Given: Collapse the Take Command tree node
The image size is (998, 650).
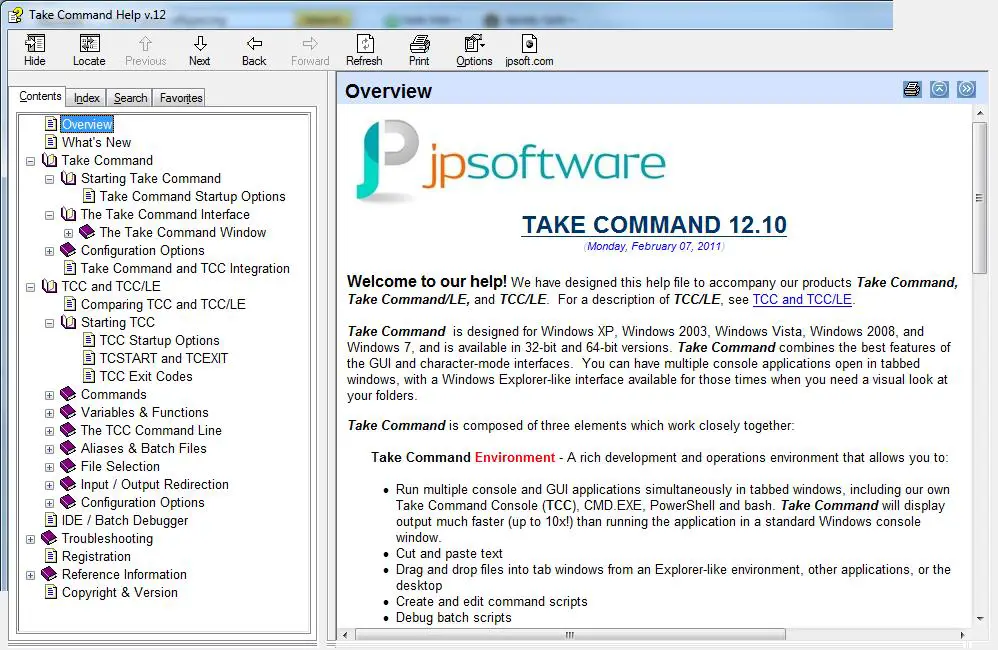Looking at the screenshot, I should pos(30,161).
